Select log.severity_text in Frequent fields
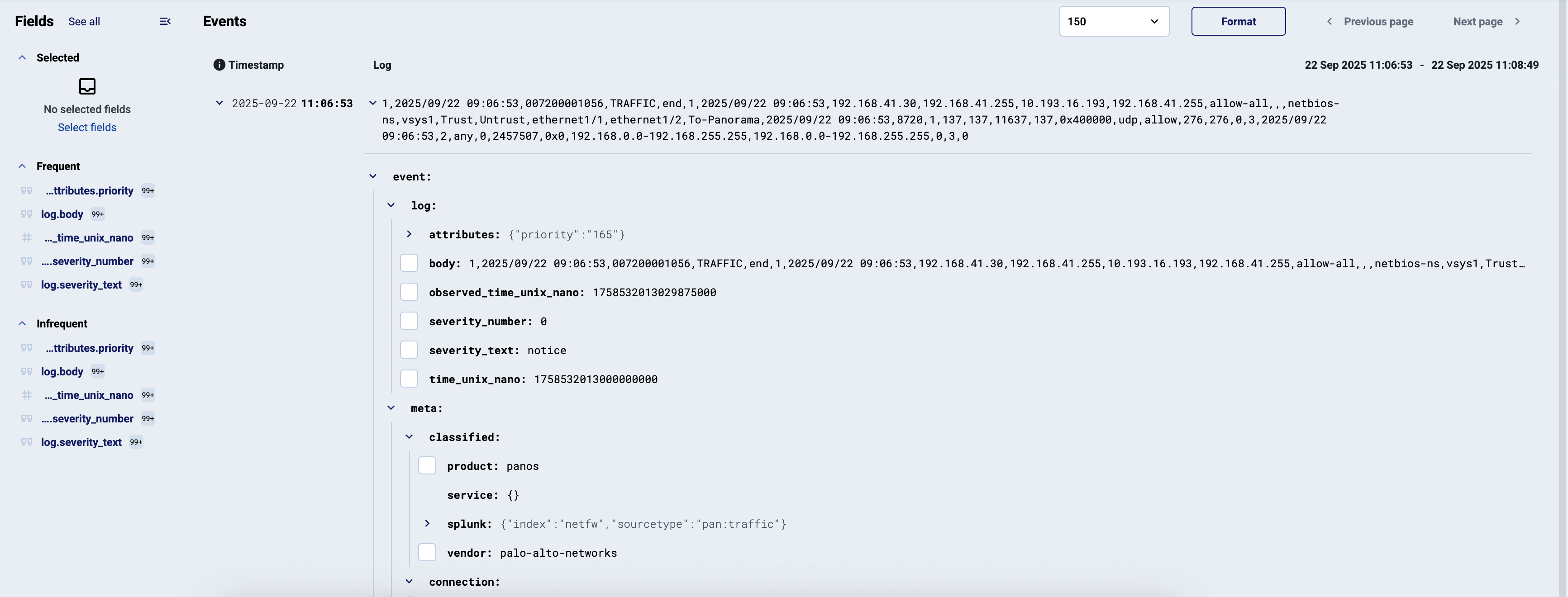 tap(81, 285)
